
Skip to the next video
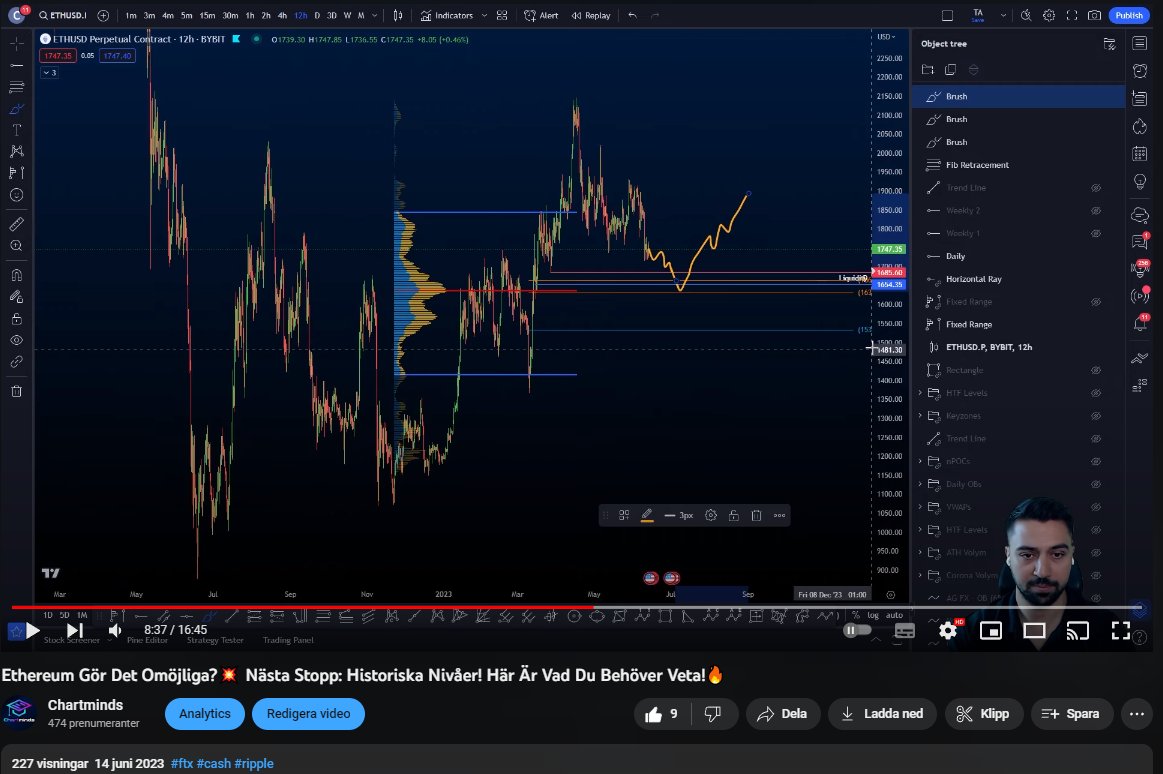click(75, 631)
